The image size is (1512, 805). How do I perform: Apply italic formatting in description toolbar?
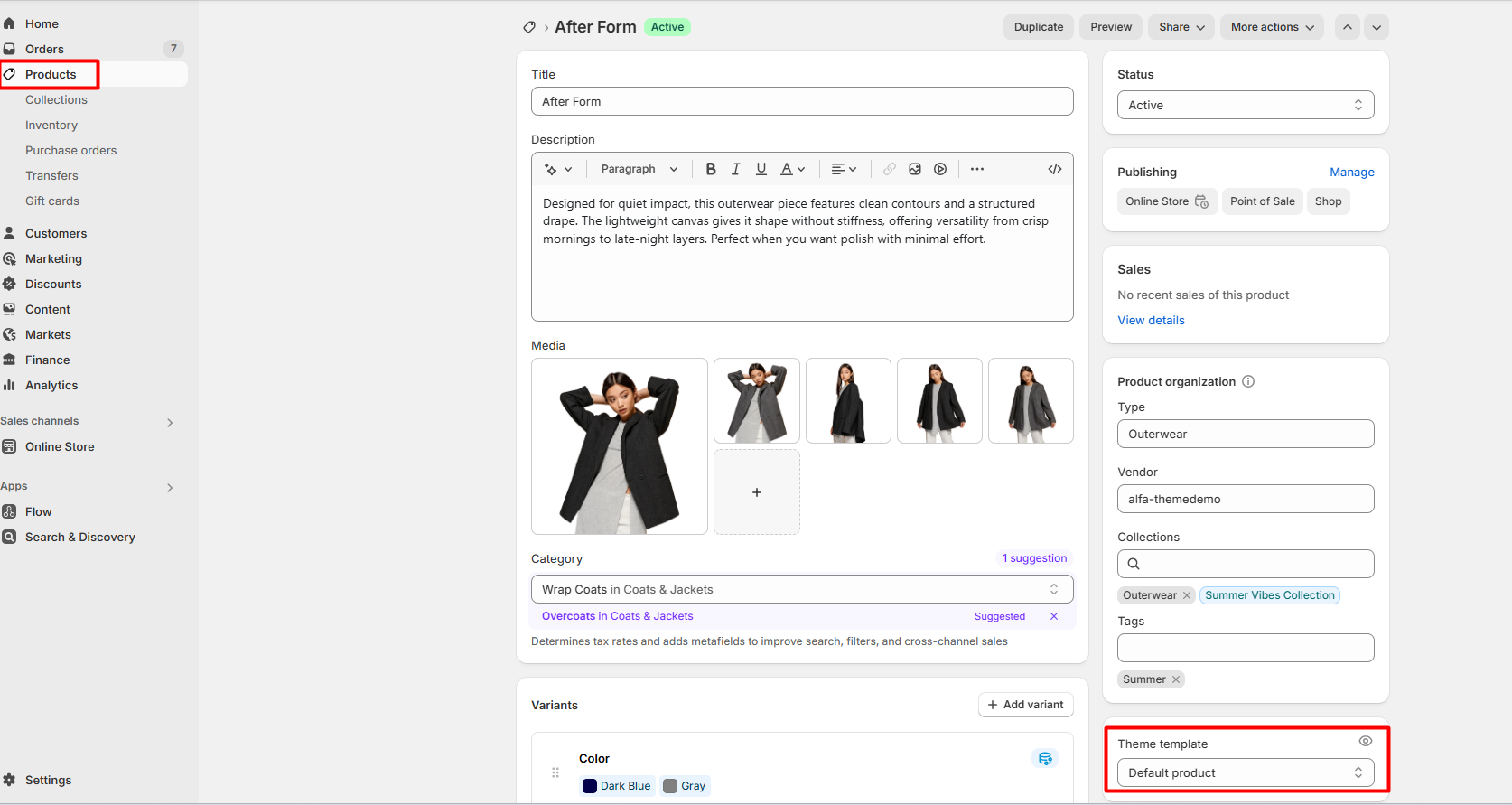pos(736,169)
